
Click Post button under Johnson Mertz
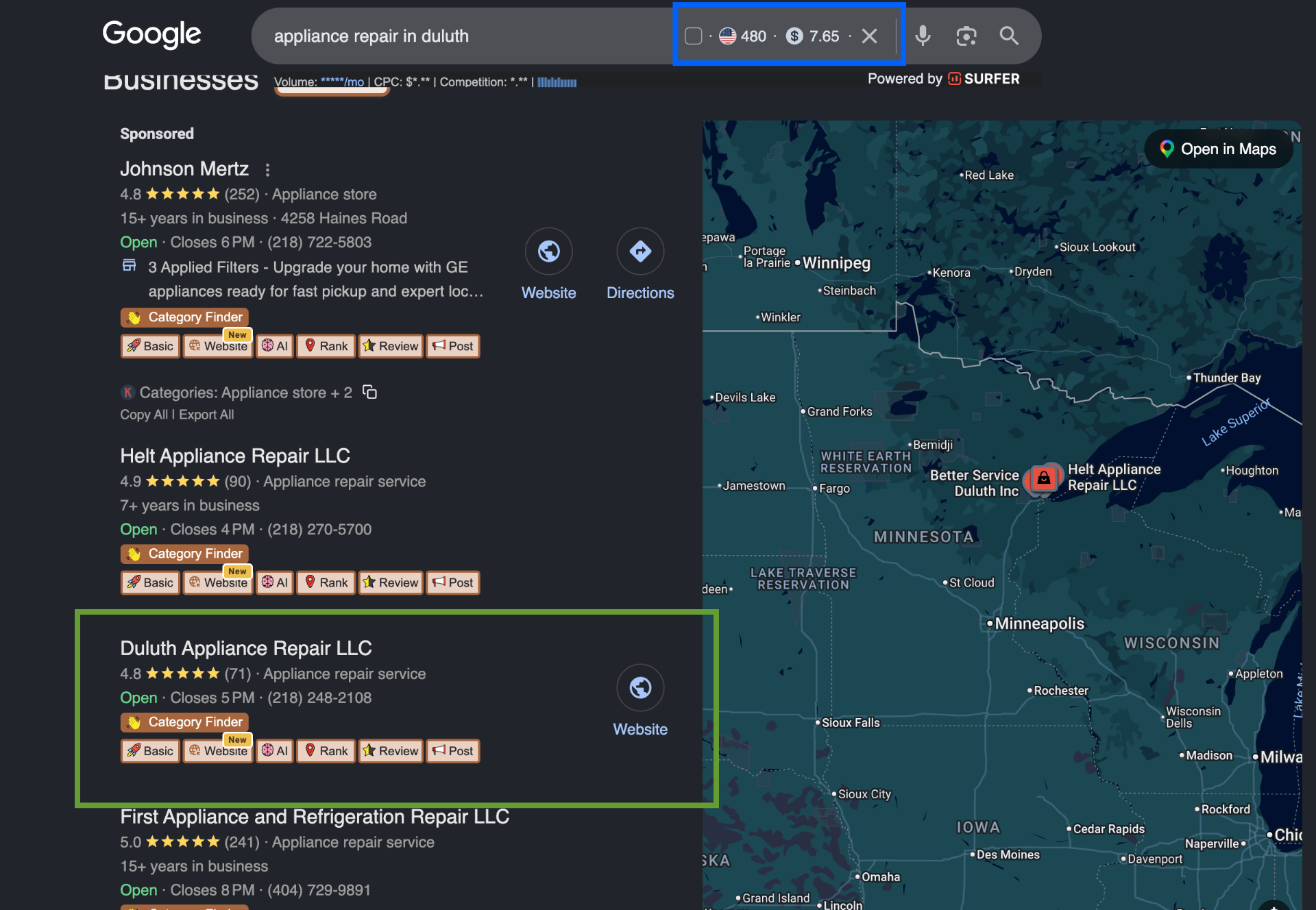click(x=453, y=346)
